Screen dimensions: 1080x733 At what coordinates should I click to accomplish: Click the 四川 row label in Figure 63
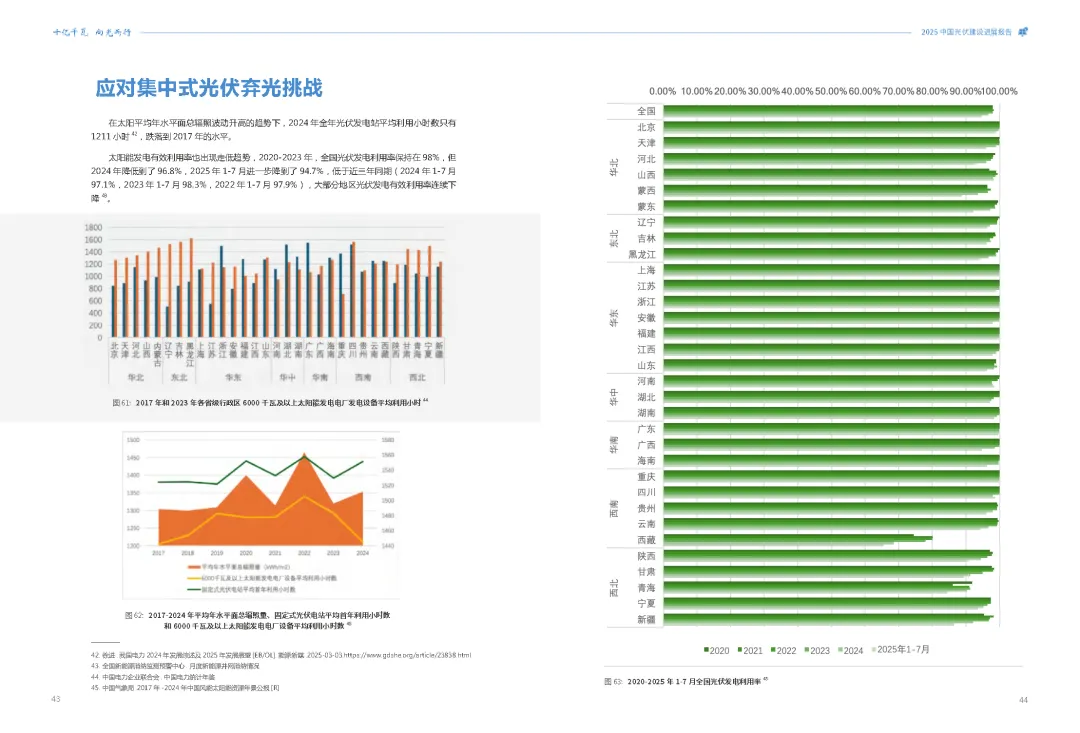point(646,492)
